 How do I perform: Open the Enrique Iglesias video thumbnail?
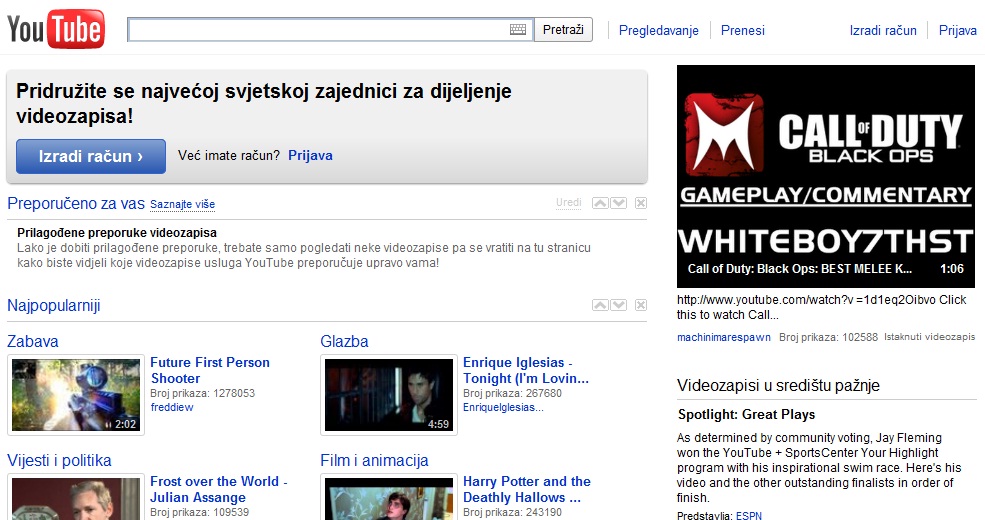pyautogui.click(x=389, y=395)
